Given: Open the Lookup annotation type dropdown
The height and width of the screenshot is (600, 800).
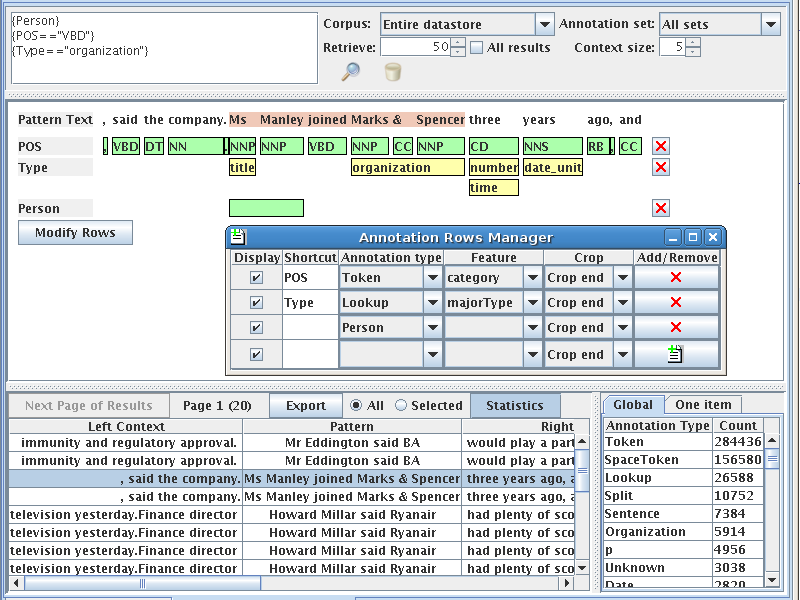Looking at the screenshot, I should click(x=433, y=303).
